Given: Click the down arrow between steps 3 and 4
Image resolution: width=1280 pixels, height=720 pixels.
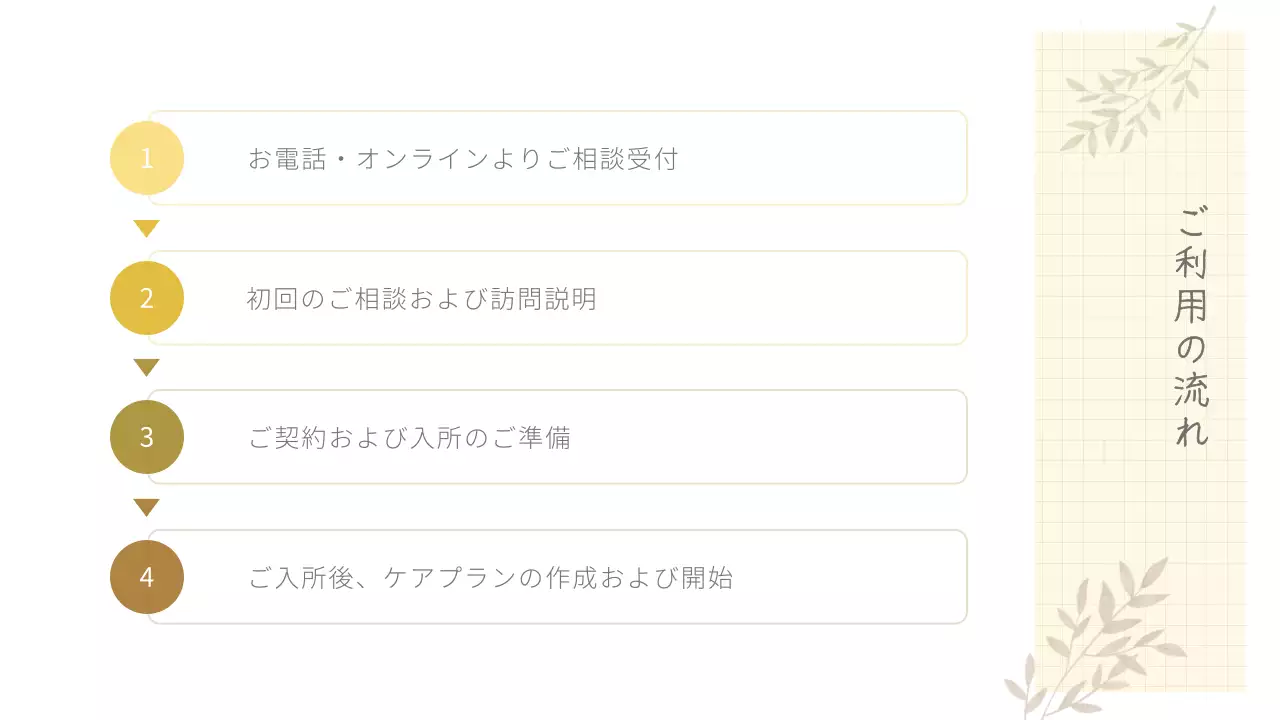Looking at the screenshot, I should pyautogui.click(x=147, y=507).
